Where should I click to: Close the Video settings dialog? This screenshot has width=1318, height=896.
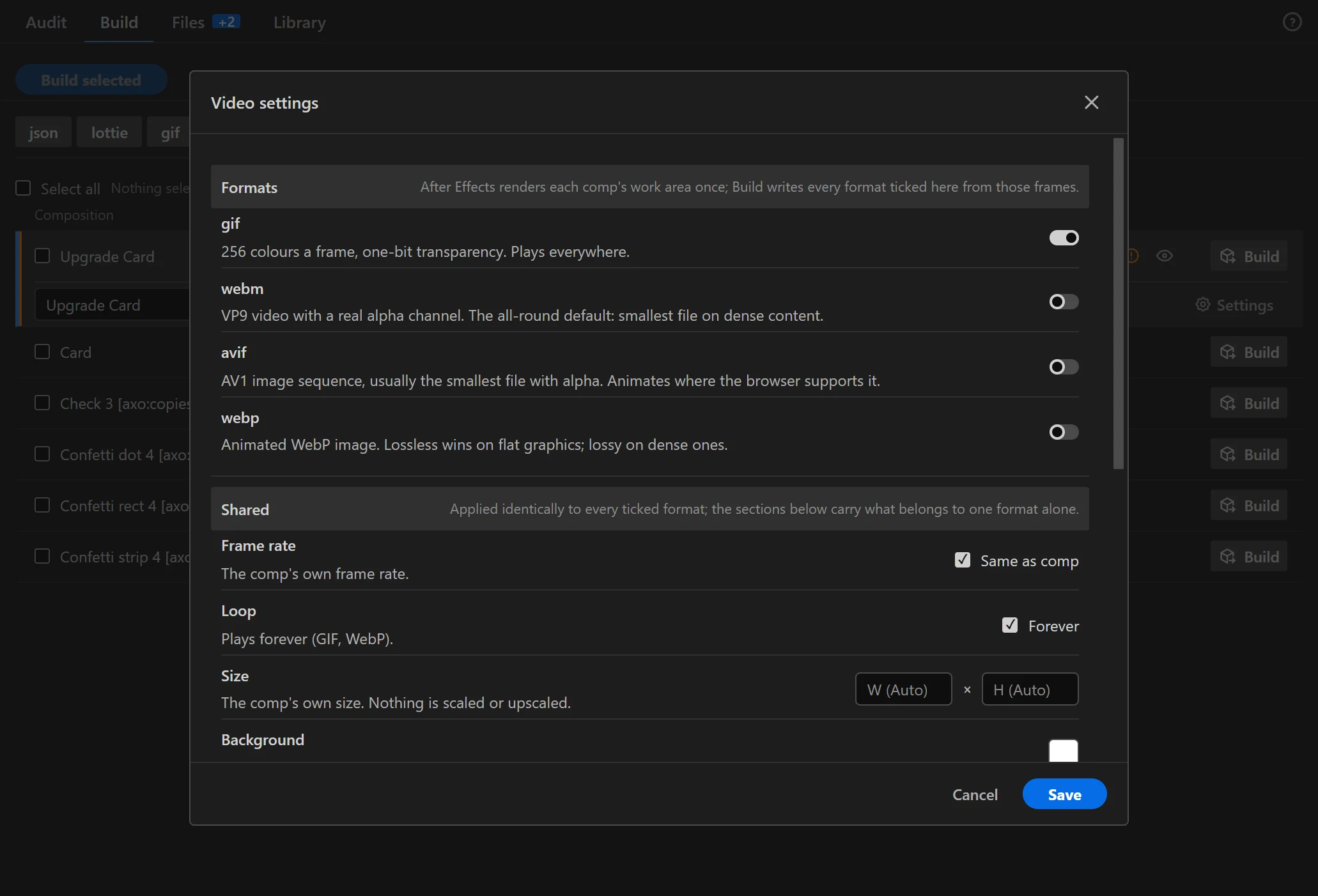(x=1091, y=102)
